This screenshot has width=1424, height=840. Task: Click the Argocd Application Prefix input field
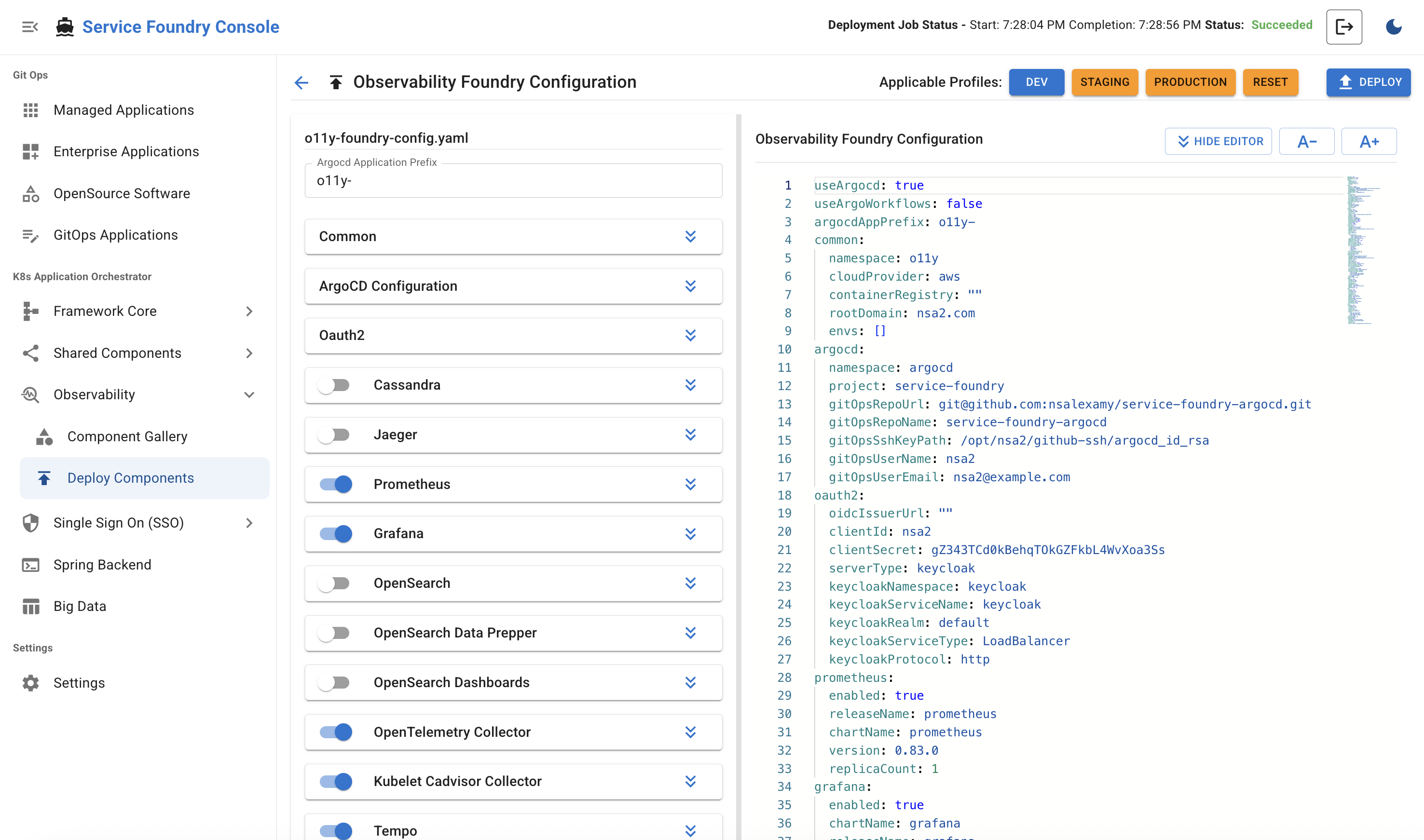[x=513, y=181]
